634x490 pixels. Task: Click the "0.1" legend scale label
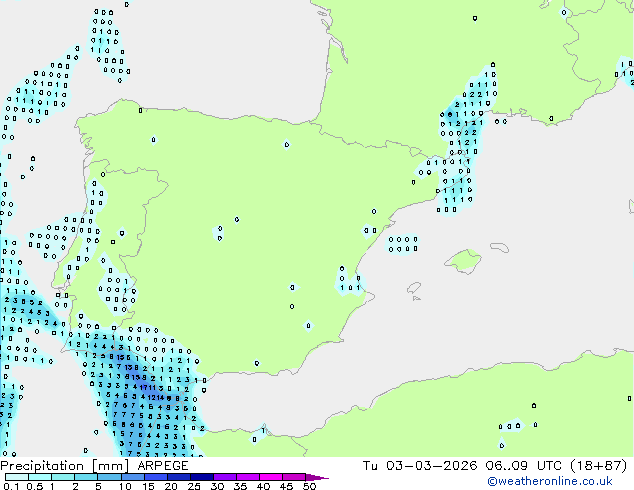pyautogui.click(x=11, y=486)
